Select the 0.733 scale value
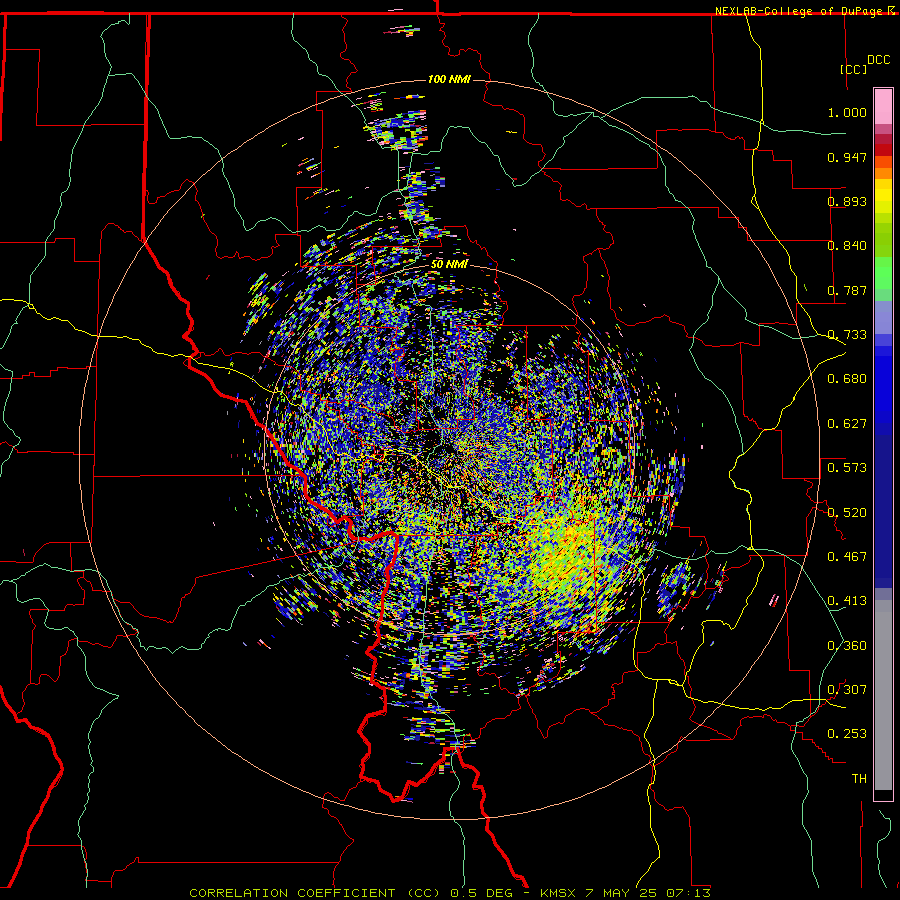 pos(847,335)
